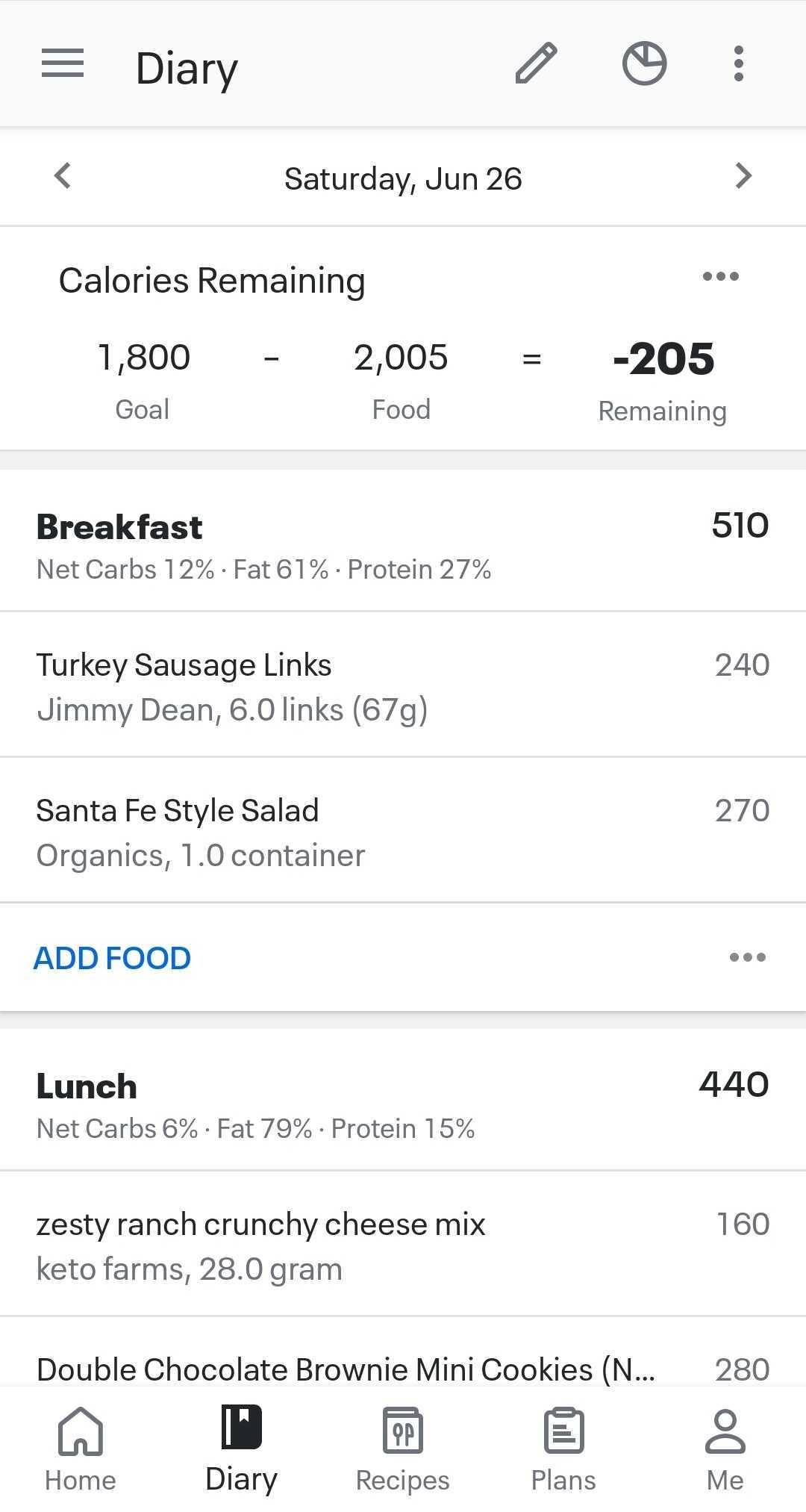Go to next day with right chevron
Viewport: 806px width, 1512px height.
pos(743,176)
